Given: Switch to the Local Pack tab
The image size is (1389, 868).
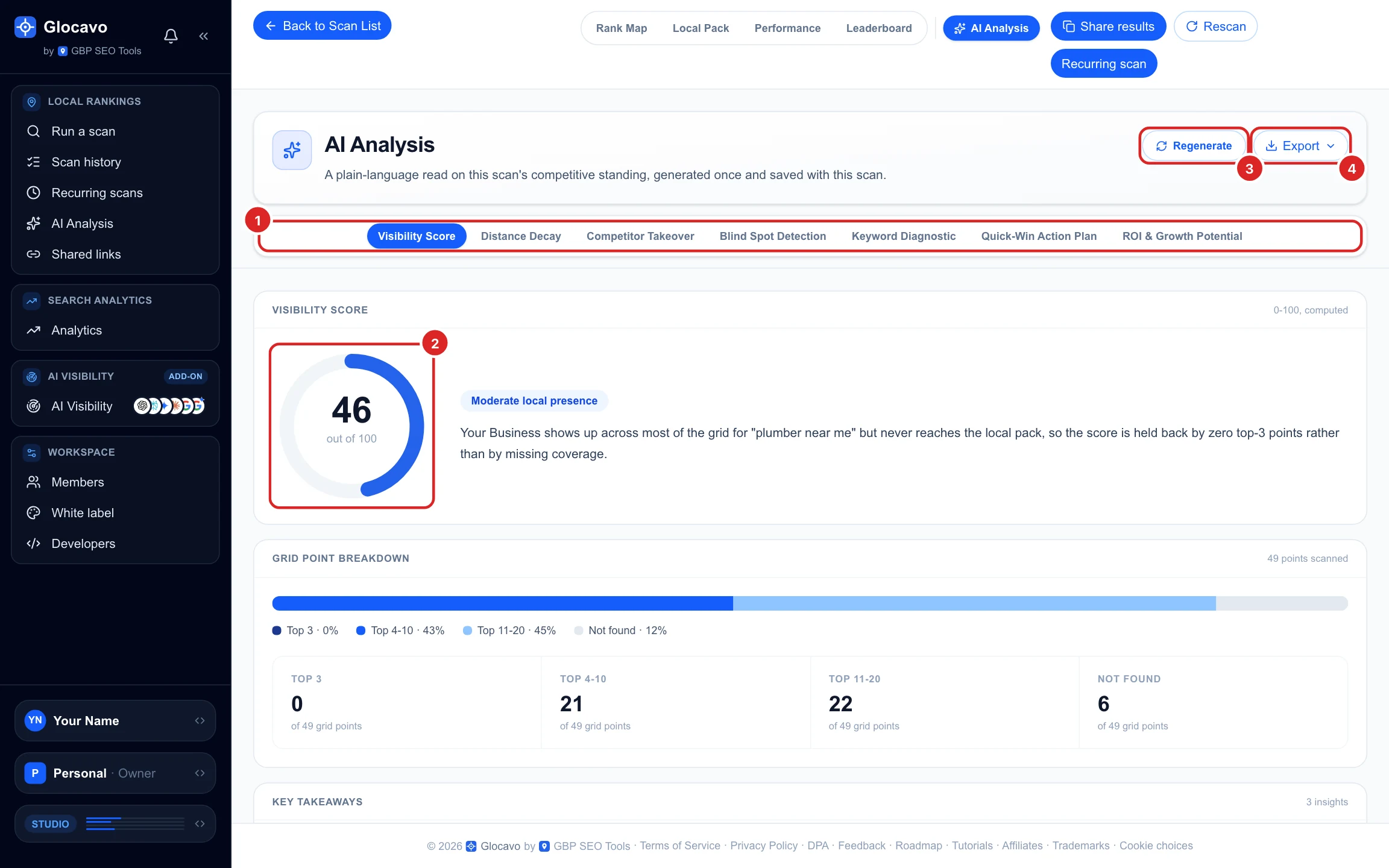Looking at the screenshot, I should [701, 28].
